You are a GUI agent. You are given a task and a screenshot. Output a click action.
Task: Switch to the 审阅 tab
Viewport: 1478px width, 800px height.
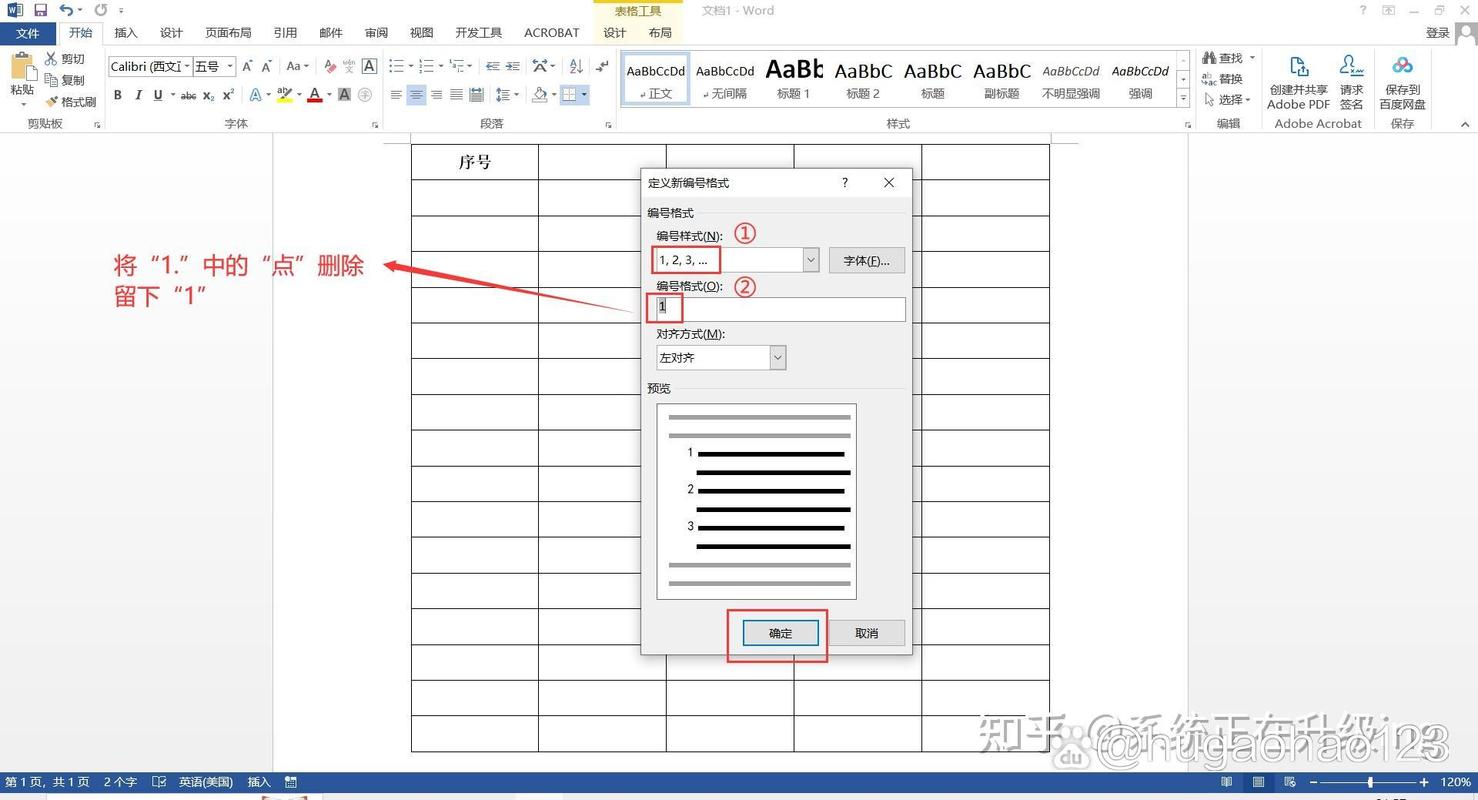pos(376,33)
